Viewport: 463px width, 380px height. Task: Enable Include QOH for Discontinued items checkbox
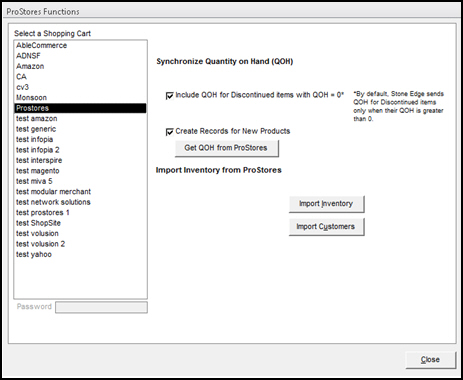170,96
